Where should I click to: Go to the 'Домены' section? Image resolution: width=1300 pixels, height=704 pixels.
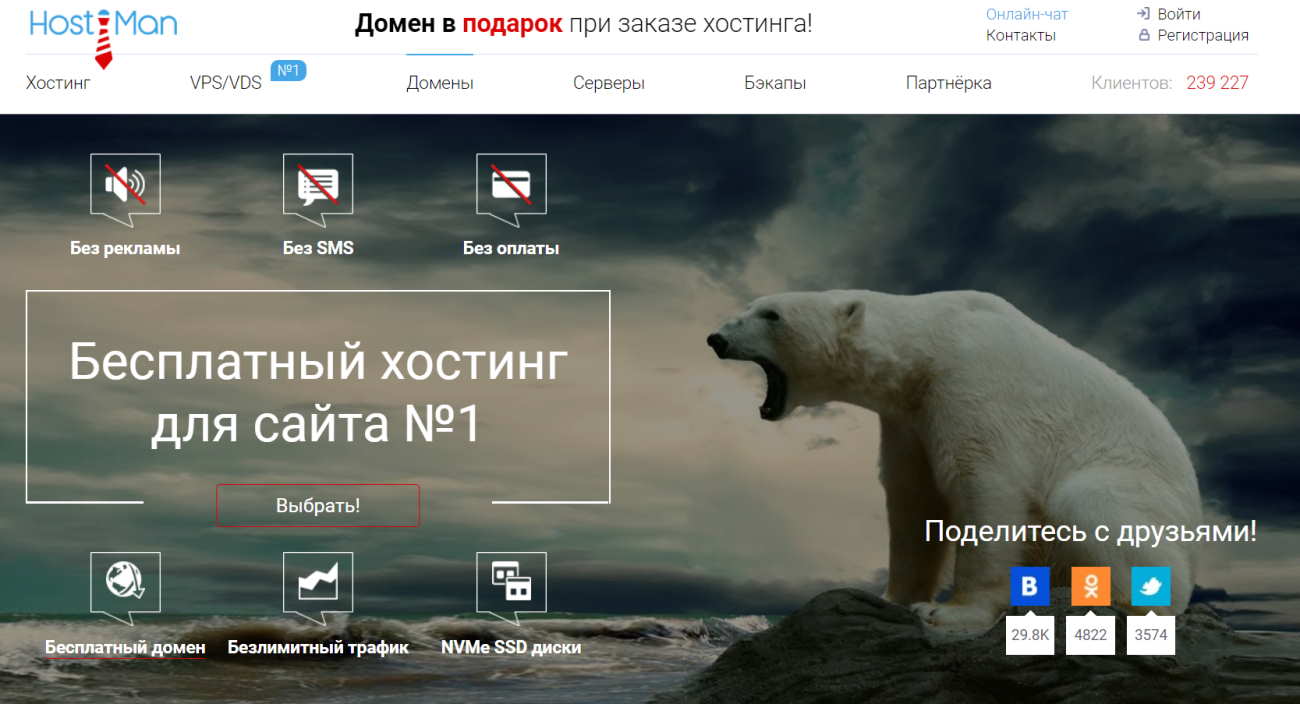[x=440, y=83]
